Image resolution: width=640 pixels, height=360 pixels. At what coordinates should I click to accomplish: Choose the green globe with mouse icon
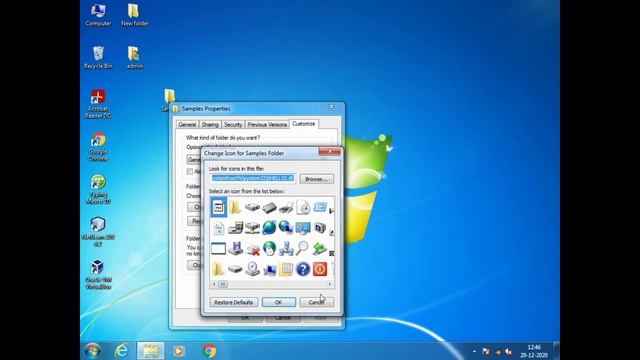[x=269, y=248]
